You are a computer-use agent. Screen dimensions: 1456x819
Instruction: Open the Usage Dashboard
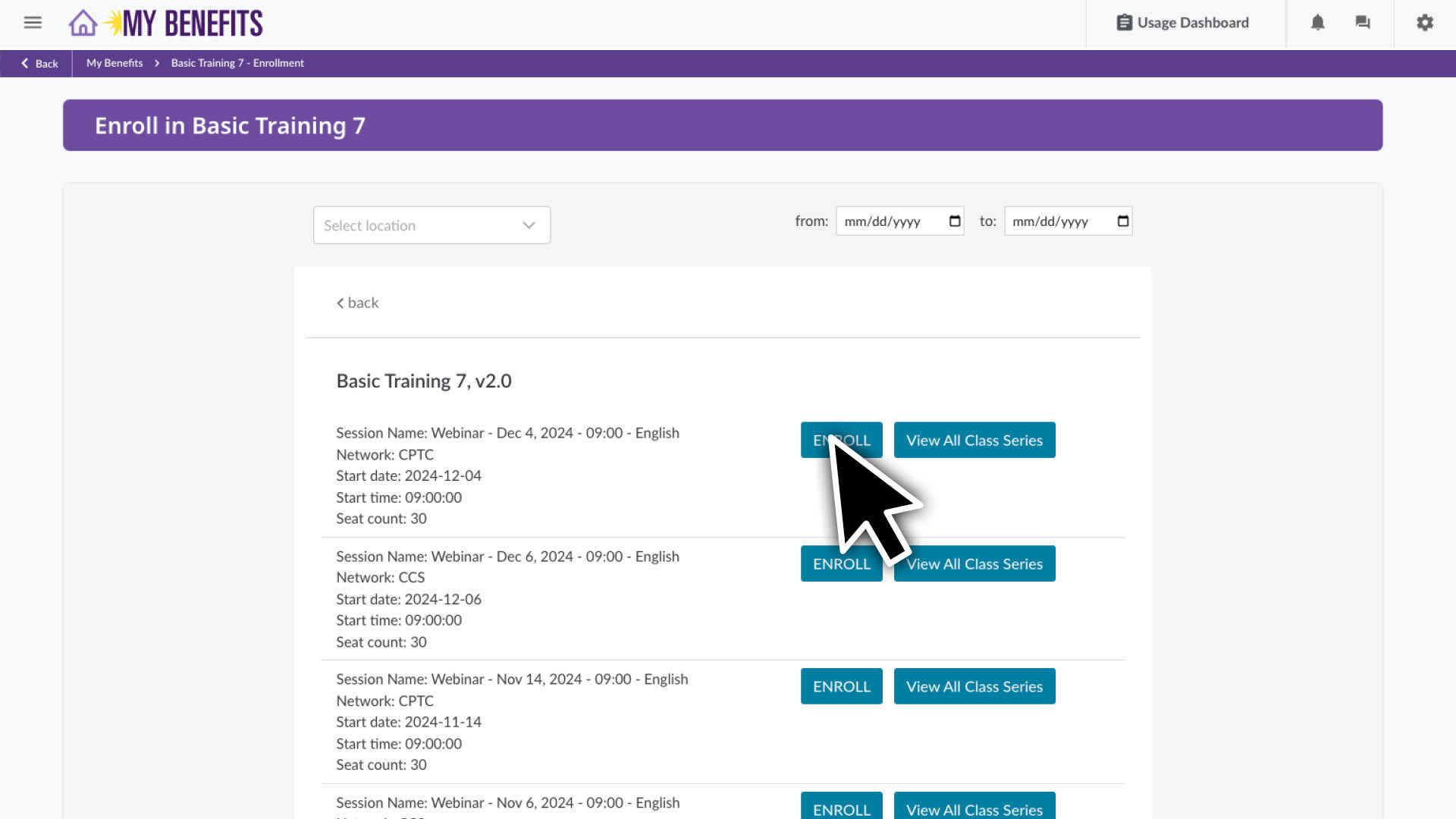coord(1183,23)
